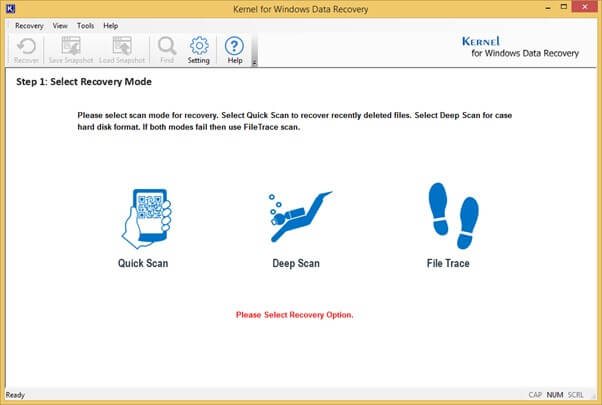This screenshot has height=405, width=602.
Task: Open the Tools menu
Action: pos(85,26)
